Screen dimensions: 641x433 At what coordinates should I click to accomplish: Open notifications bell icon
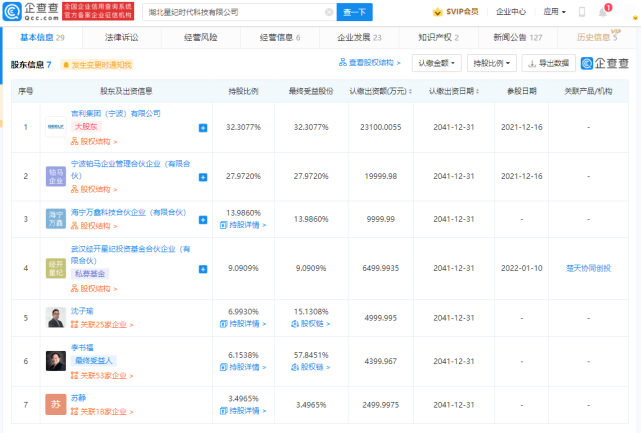click(x=603, y=12)
